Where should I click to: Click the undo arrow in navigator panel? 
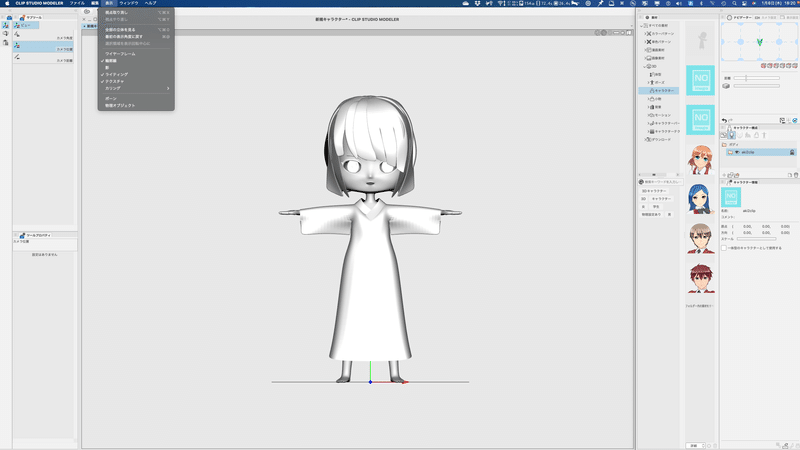coord(724,120)
